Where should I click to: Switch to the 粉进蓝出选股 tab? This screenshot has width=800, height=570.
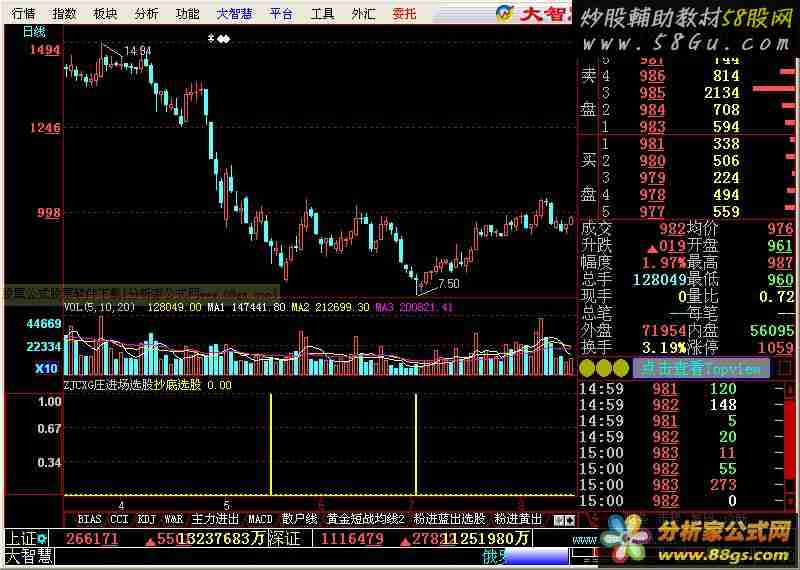[x=449, y=519]
